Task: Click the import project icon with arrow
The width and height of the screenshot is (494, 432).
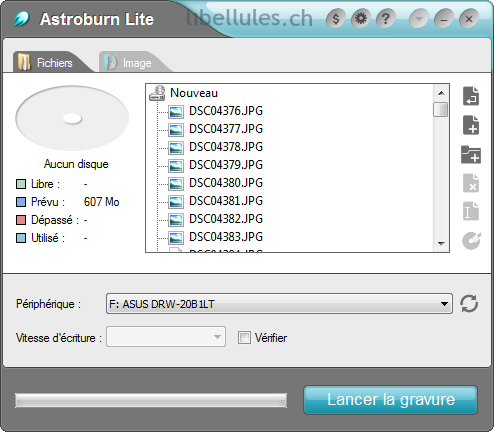Action: (x=471, y=96)
